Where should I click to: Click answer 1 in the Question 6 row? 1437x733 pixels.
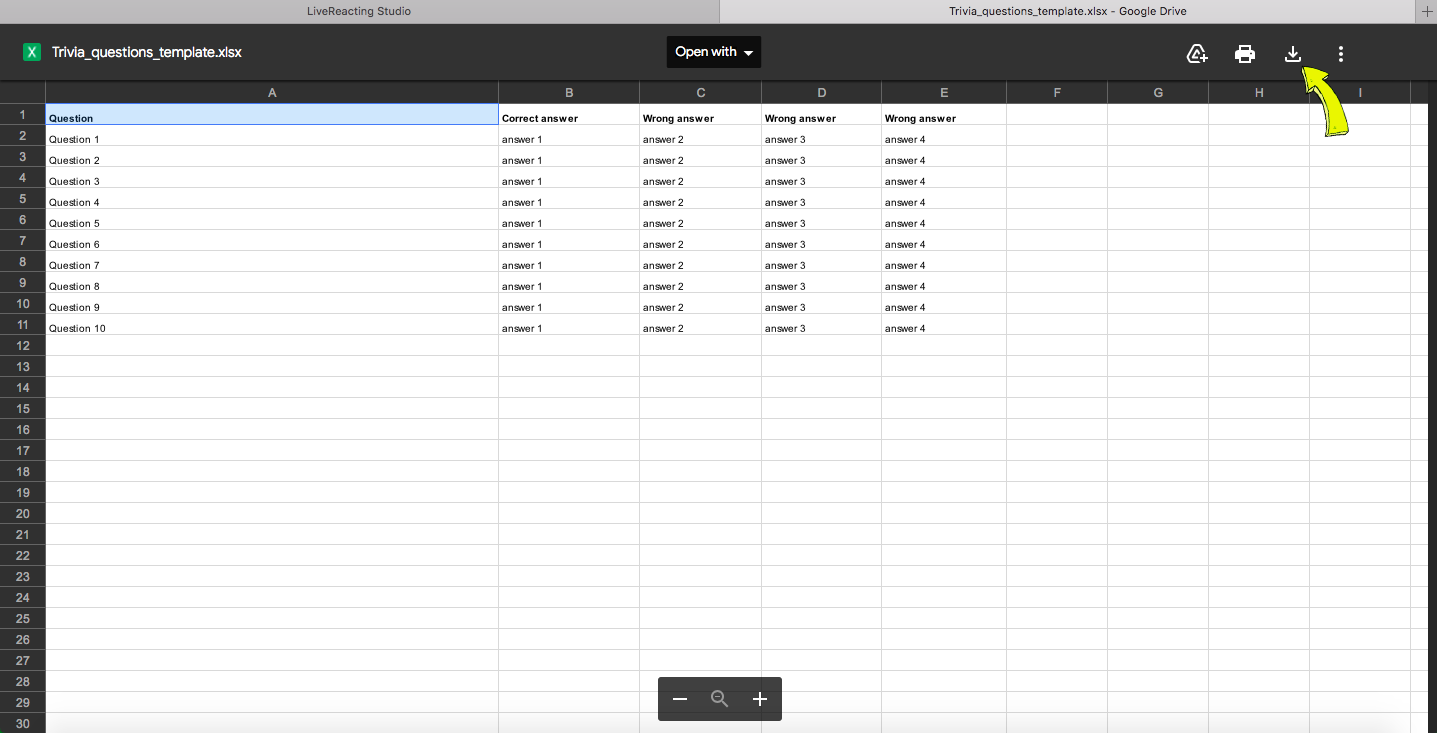(x=569, y=241)
